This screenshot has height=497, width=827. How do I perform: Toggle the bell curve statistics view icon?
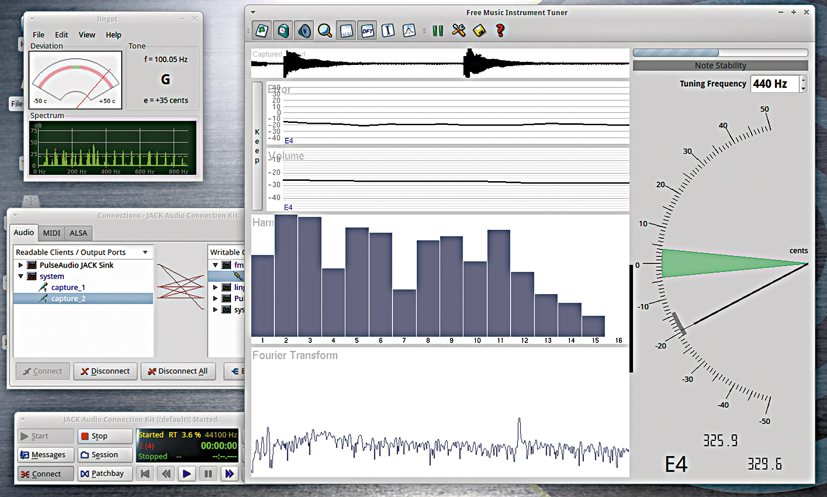pos(409,31)
